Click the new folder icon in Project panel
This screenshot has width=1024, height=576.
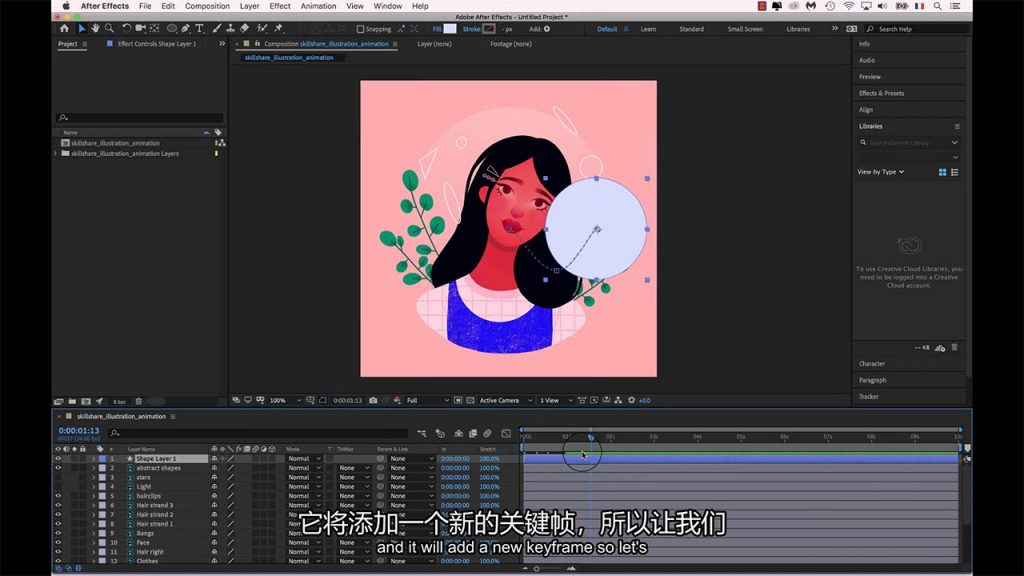click(72, 401)
